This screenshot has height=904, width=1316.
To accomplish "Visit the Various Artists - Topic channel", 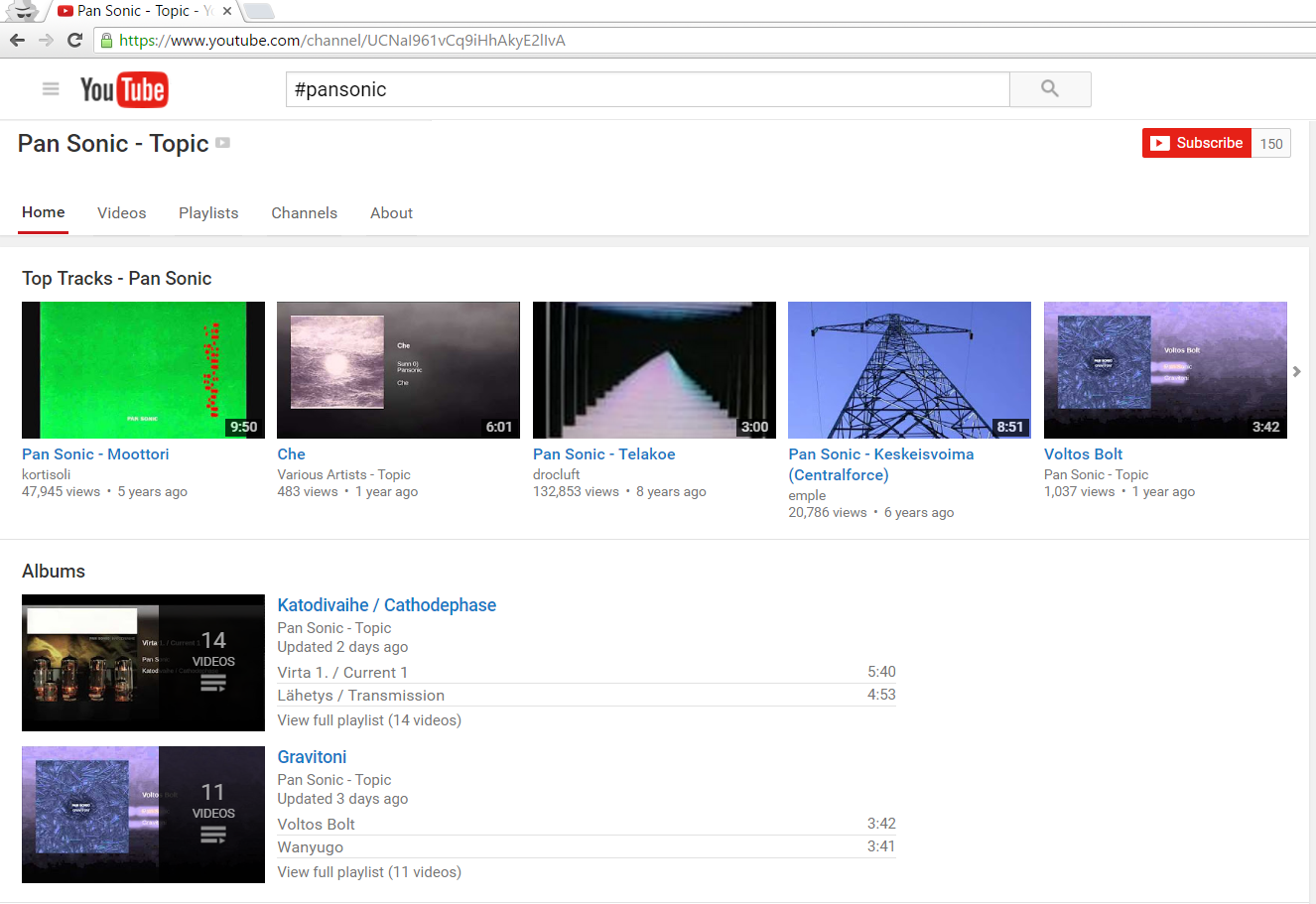I will (x=344, y=474).
